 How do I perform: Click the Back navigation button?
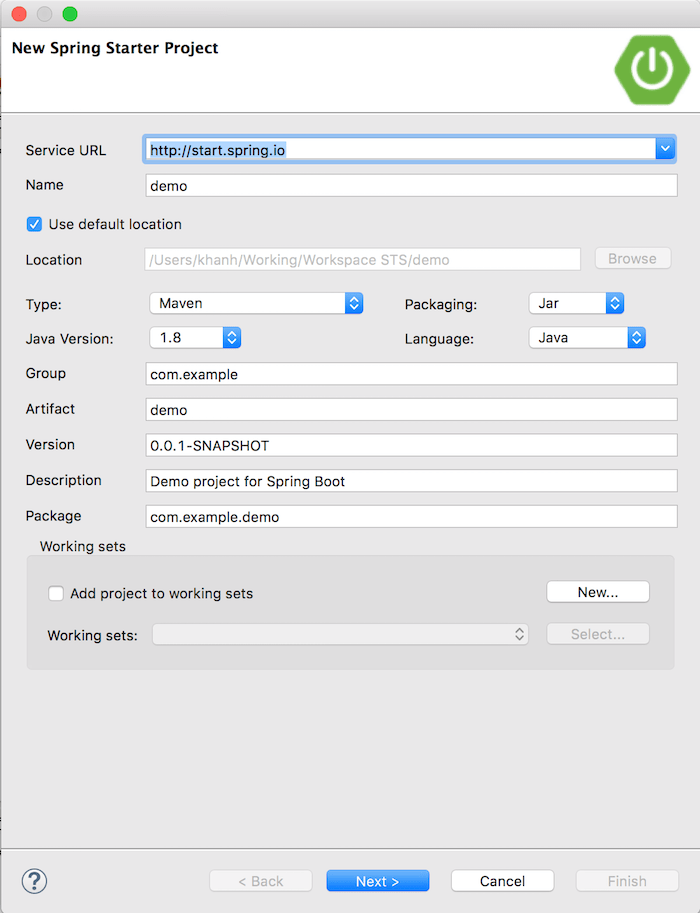point(260,880)
